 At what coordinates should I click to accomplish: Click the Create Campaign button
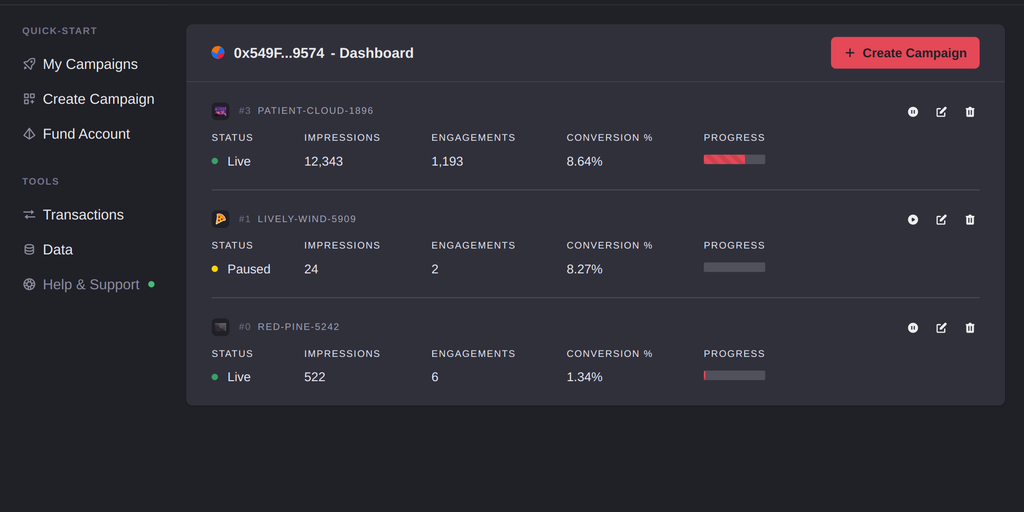click(905, 53)
